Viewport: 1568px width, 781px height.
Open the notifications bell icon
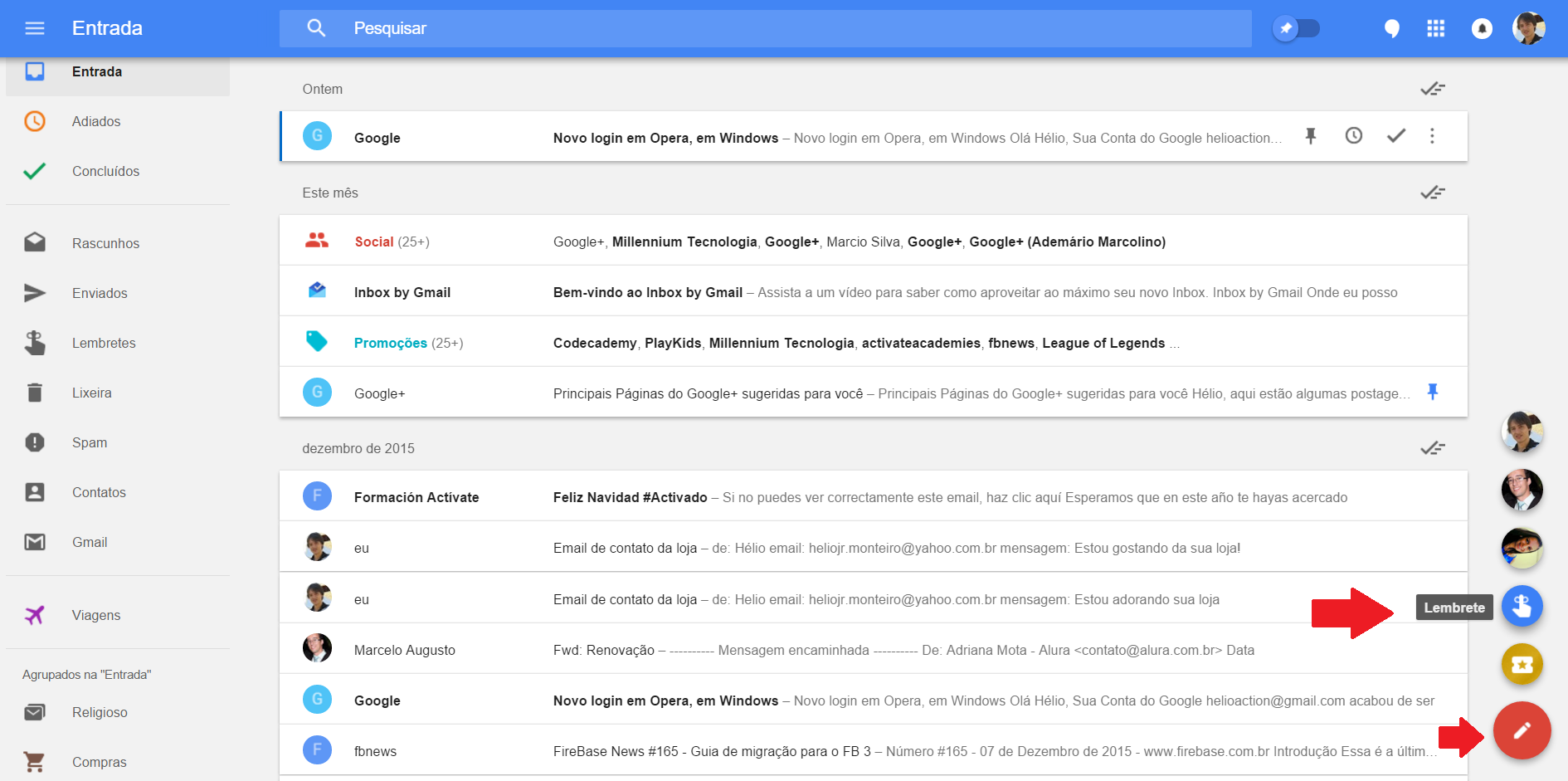click(x=1482, y=29)
